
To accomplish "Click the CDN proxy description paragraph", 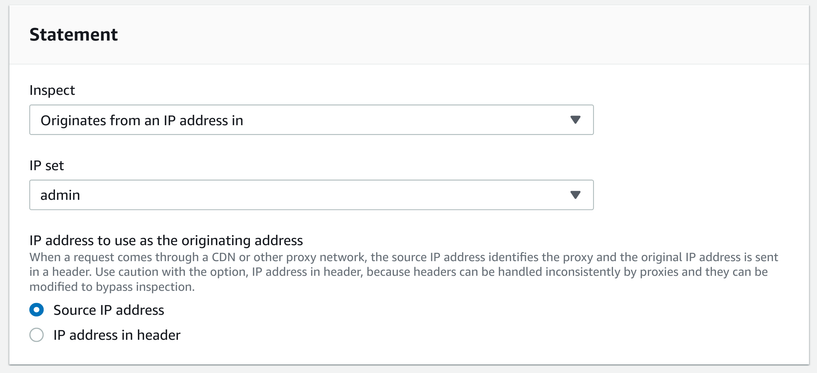I will 404,272.
